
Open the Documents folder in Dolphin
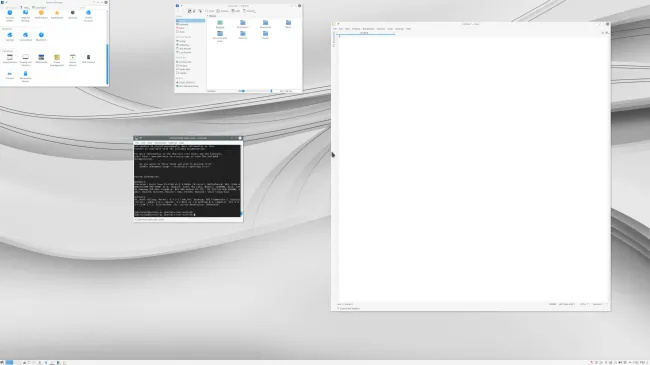[243, 24]
